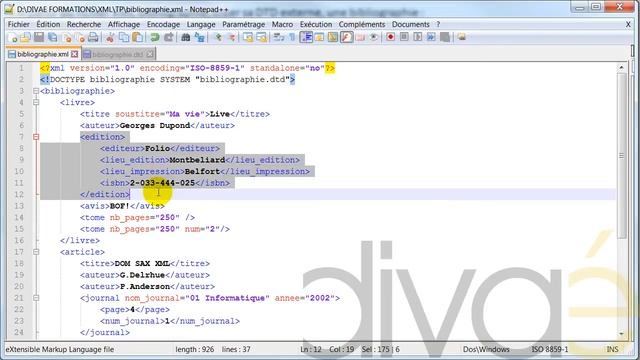Click the last toolbar icon after the macro buttons
Screen dimensions: 640x360
[x=462, y=38]
